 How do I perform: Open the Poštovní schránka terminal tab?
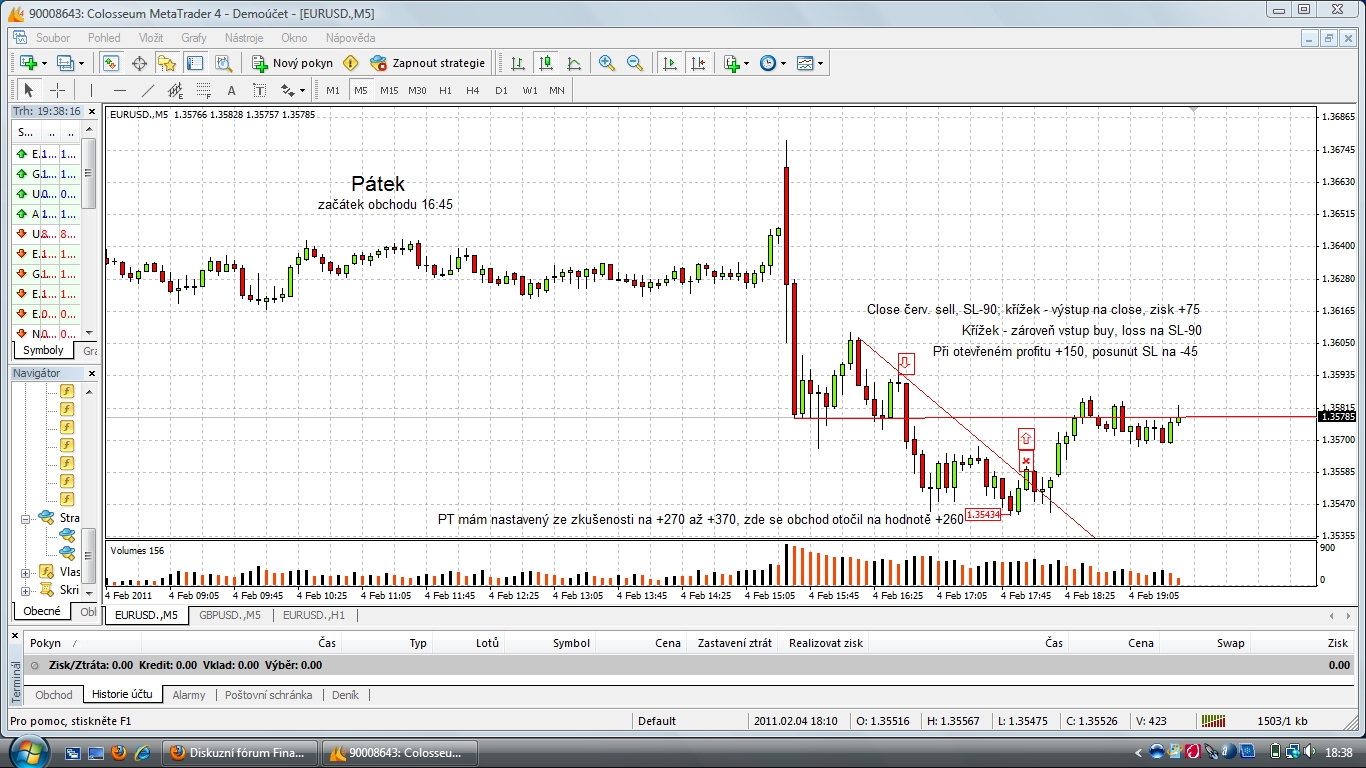(x=269, y=694)
